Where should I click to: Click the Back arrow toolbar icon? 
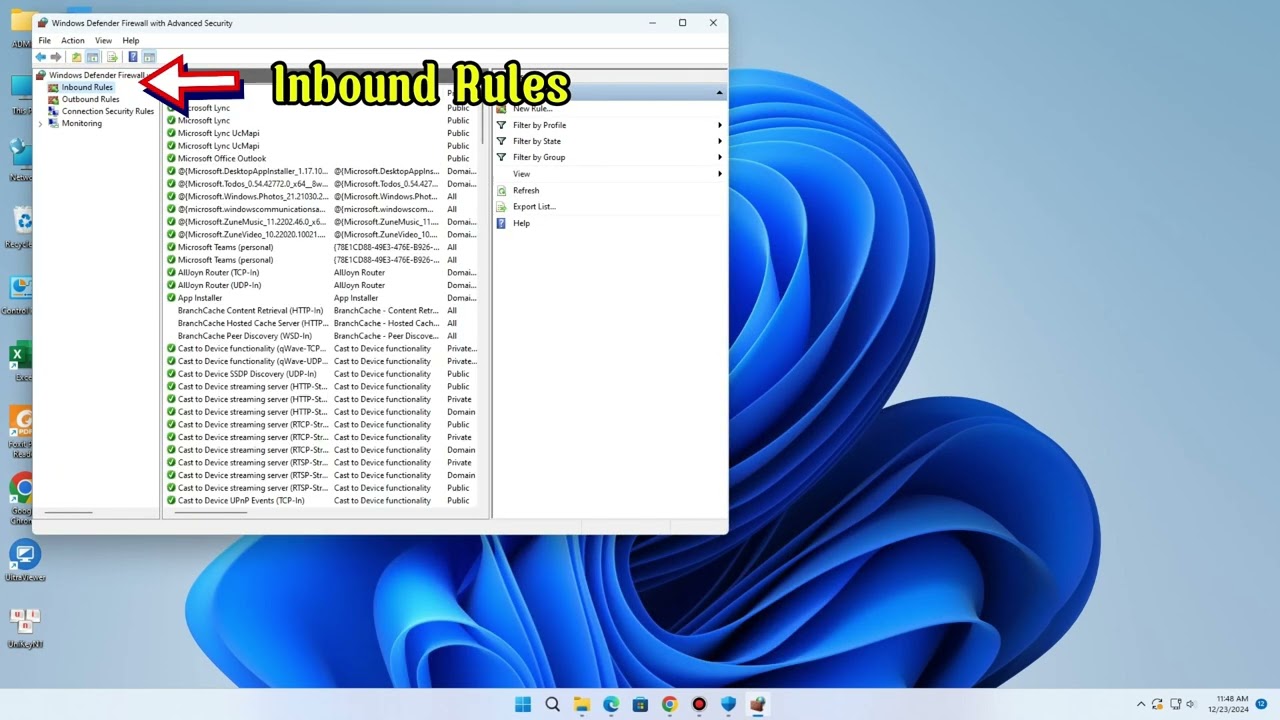pyautogui.click(x=41, y=57)
